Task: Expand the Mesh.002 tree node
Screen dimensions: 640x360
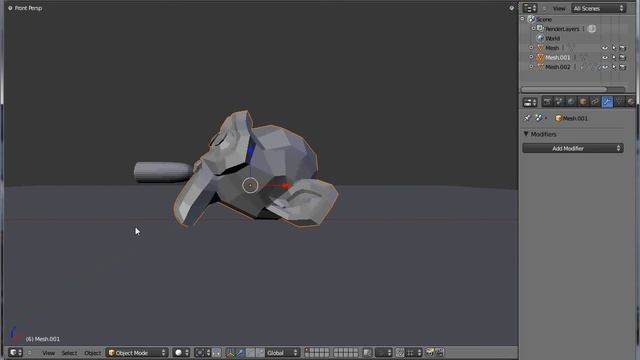Action: [x=531, y=67]
